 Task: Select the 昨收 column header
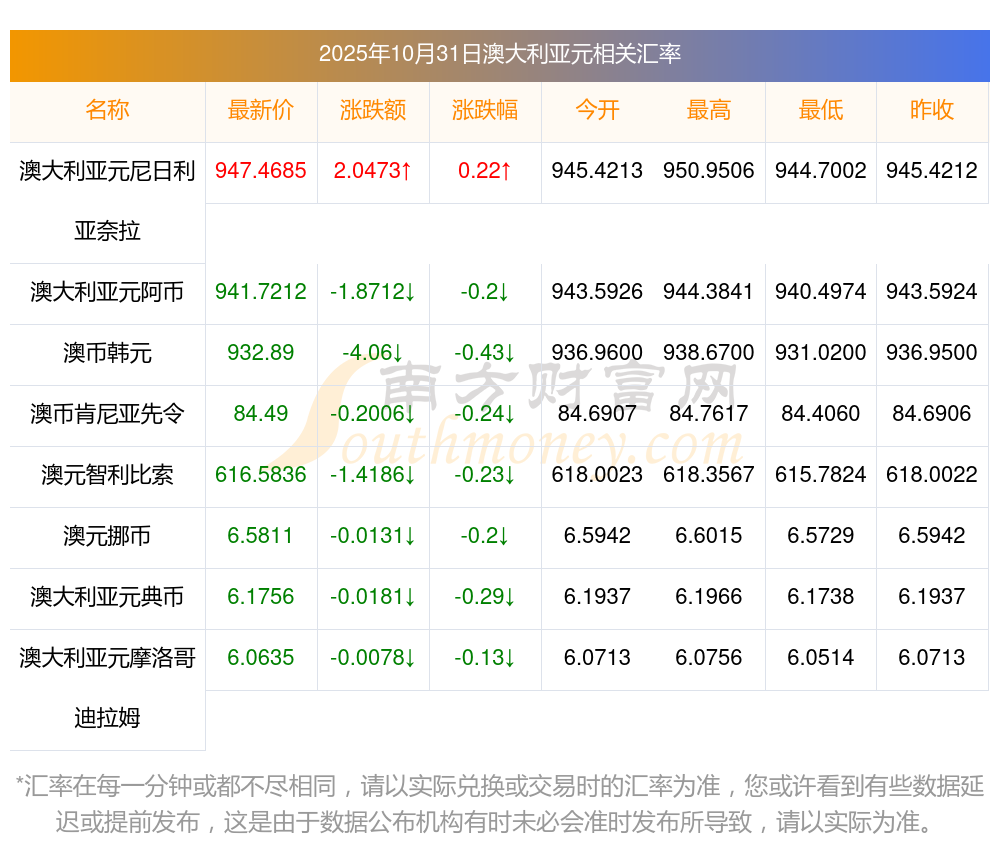coord(932,110)
